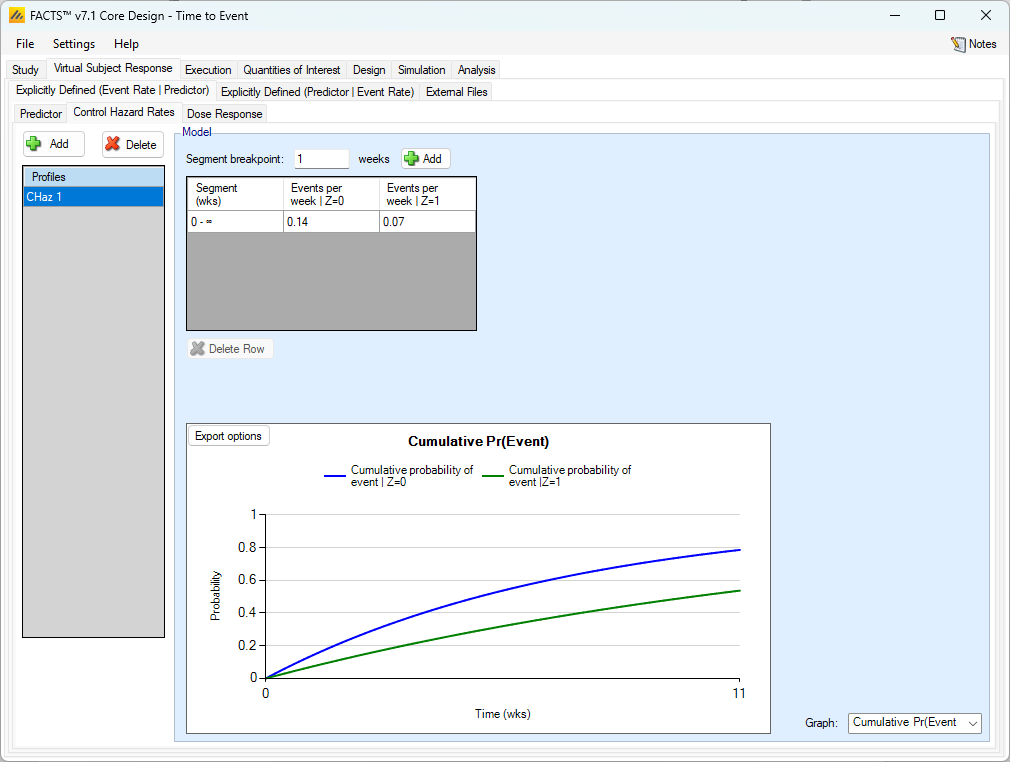Viewport: 1010px width, 762px height.
Task: Switch to the Predictor tab
Action: point(41,114)
